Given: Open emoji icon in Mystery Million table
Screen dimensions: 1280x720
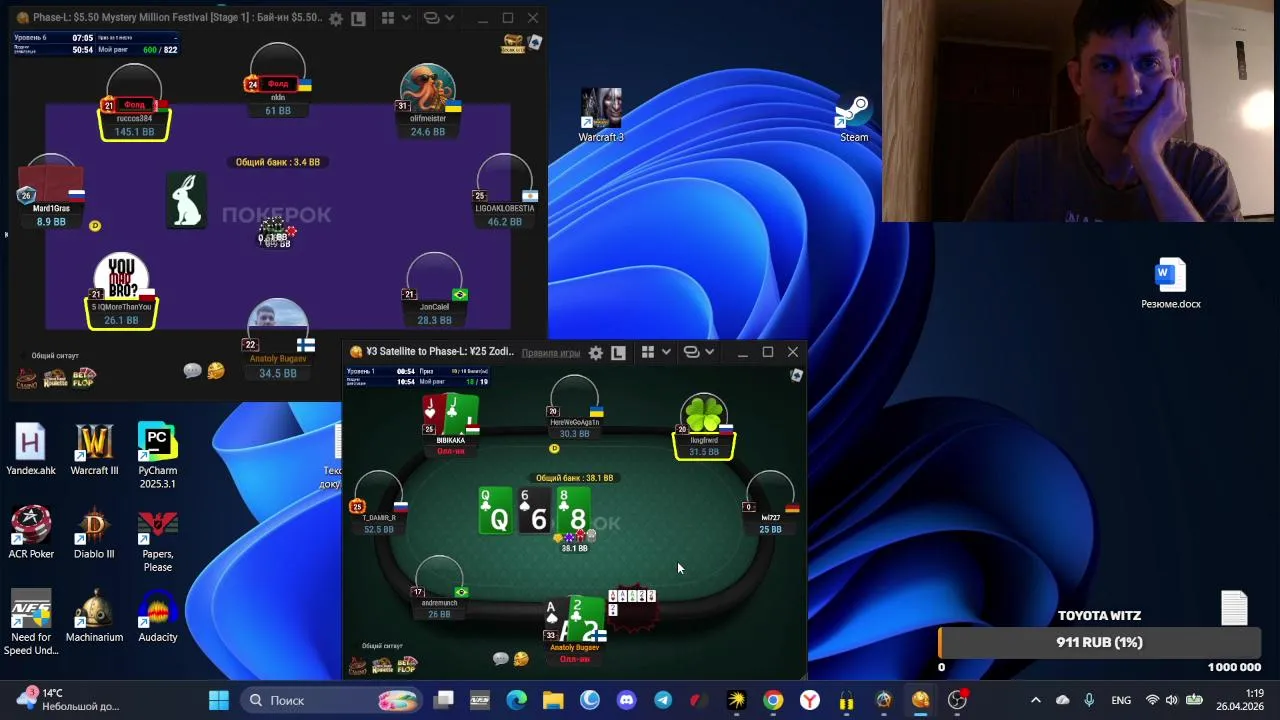Looking at the screenshot, I should point(216,371).
